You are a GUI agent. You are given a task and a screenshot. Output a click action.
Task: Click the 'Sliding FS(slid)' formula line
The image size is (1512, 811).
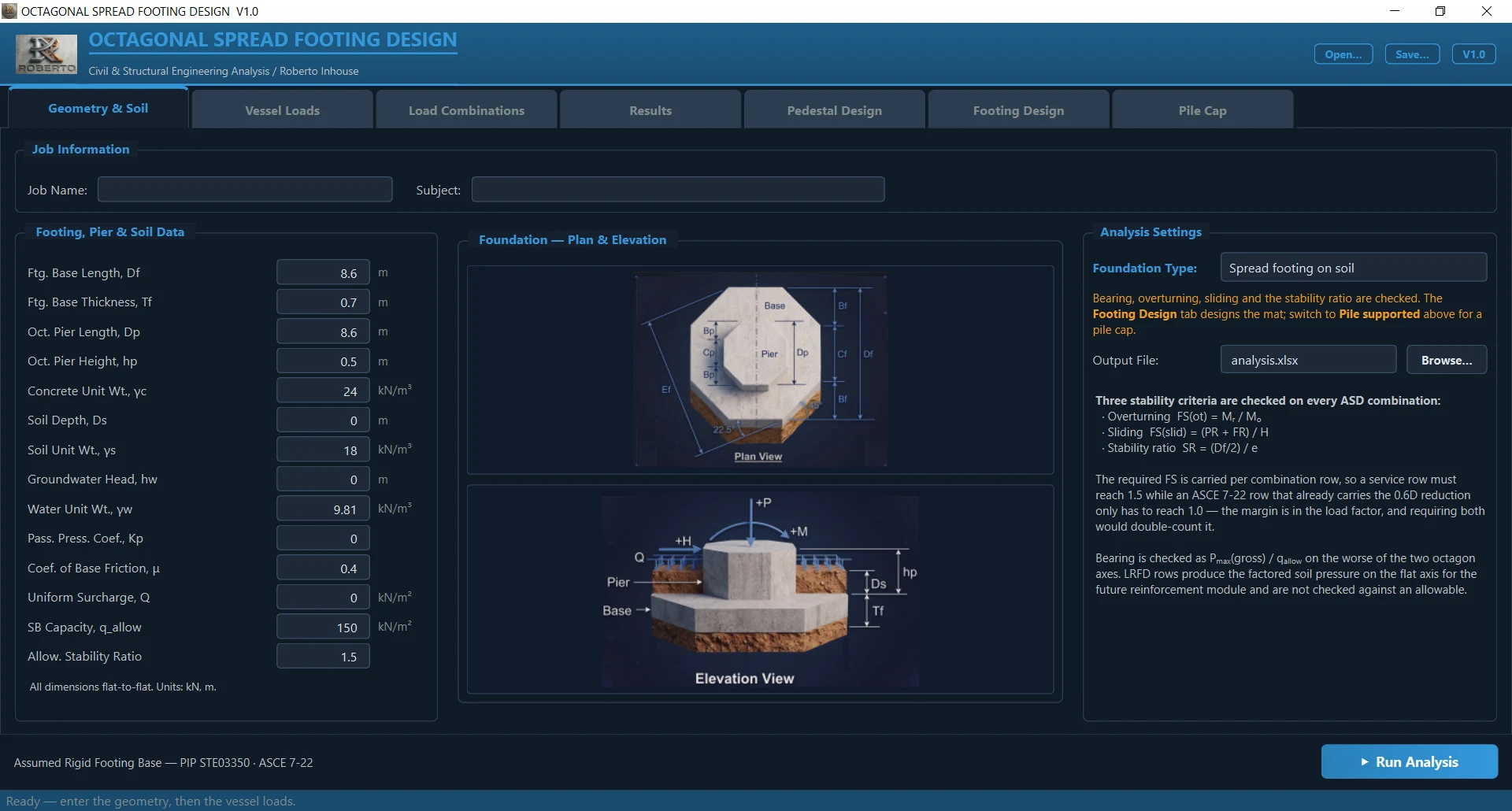point(1185,431)
